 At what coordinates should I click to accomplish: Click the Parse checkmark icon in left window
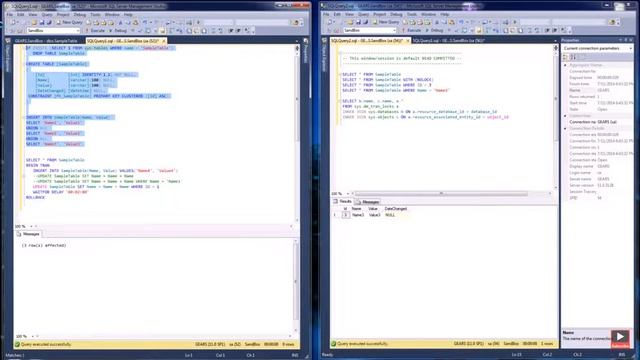coord(140,31)
